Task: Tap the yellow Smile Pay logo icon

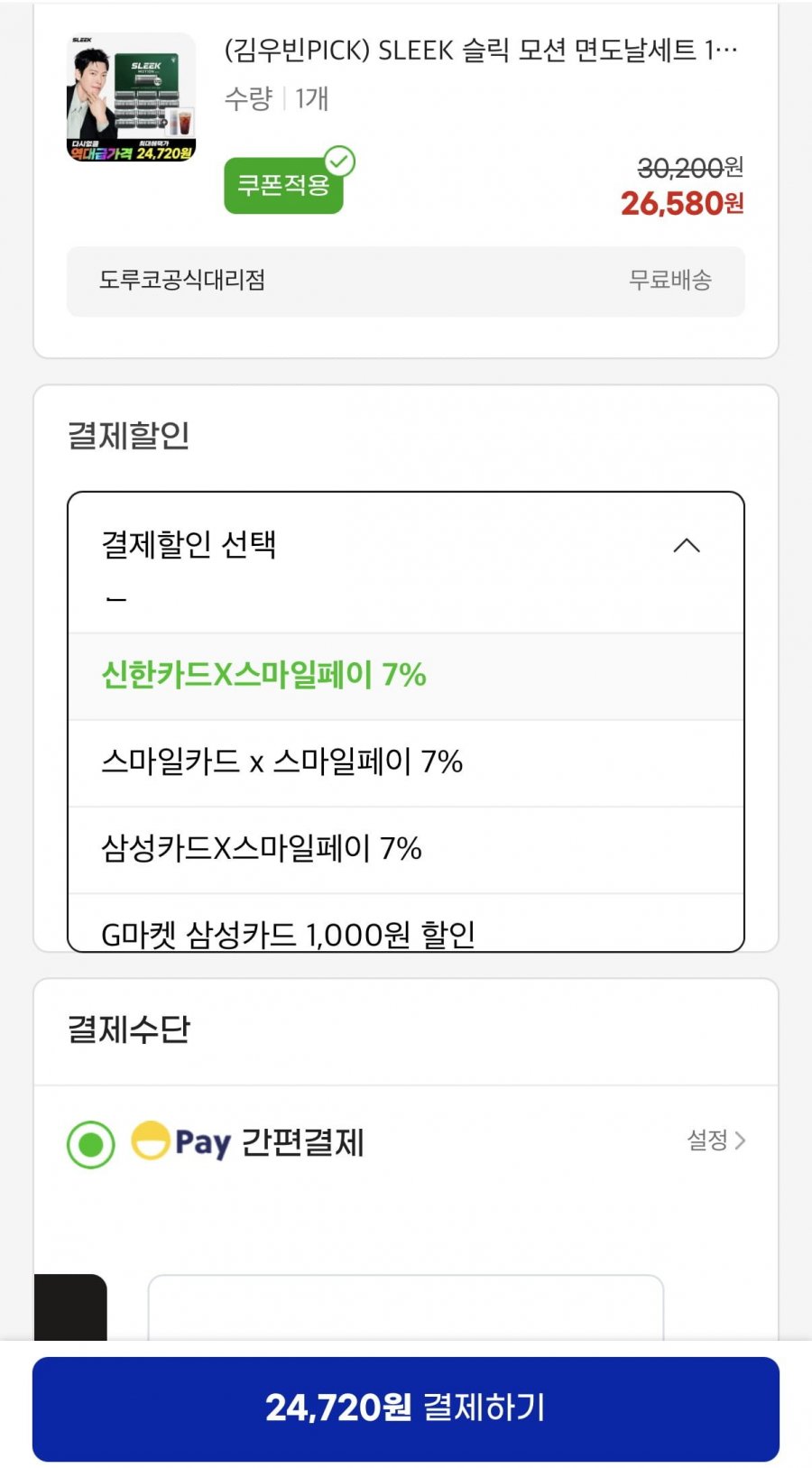Action: pos(151,1140)
